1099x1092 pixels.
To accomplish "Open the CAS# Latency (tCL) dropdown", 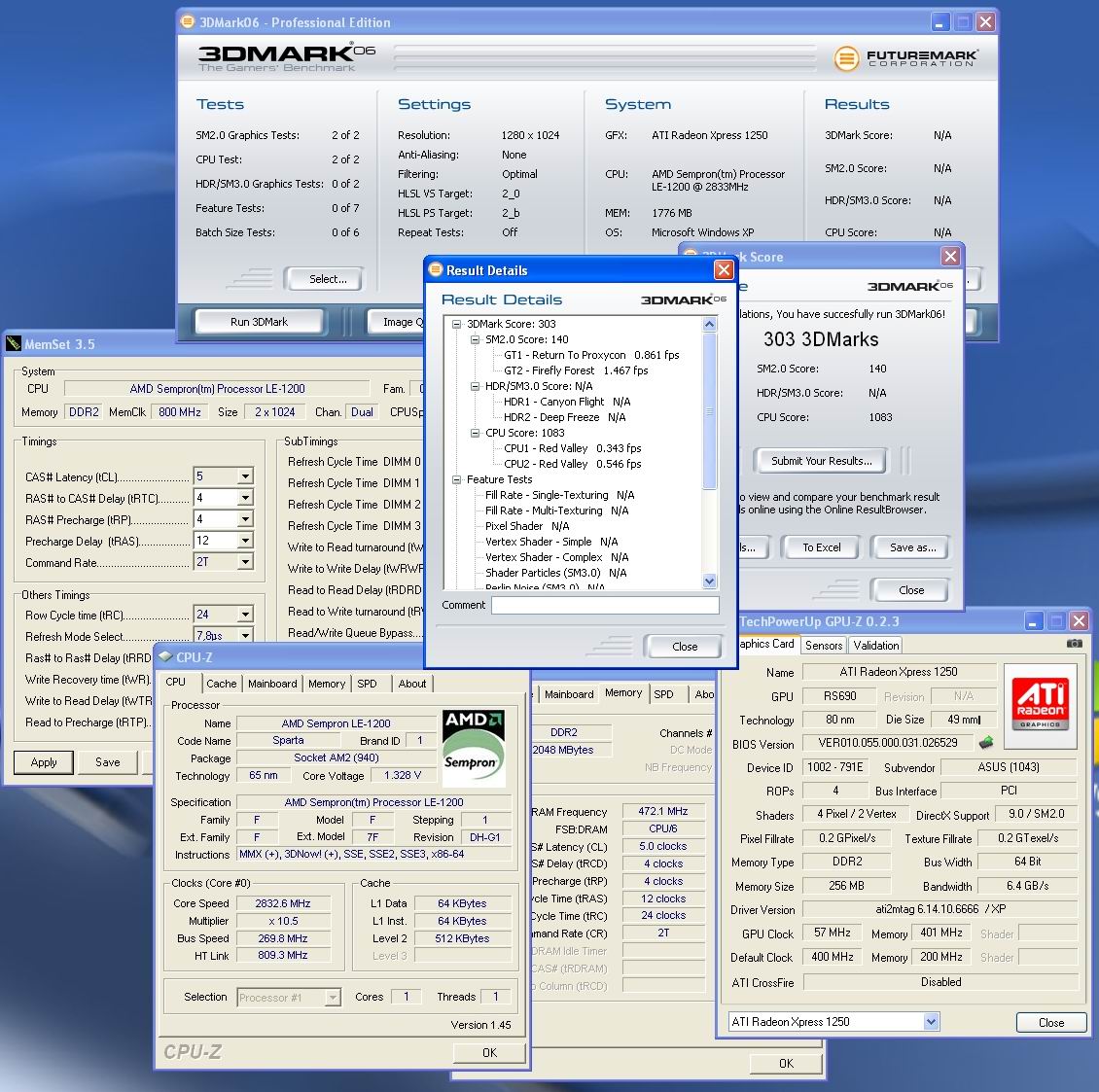I will click(245, 476).
